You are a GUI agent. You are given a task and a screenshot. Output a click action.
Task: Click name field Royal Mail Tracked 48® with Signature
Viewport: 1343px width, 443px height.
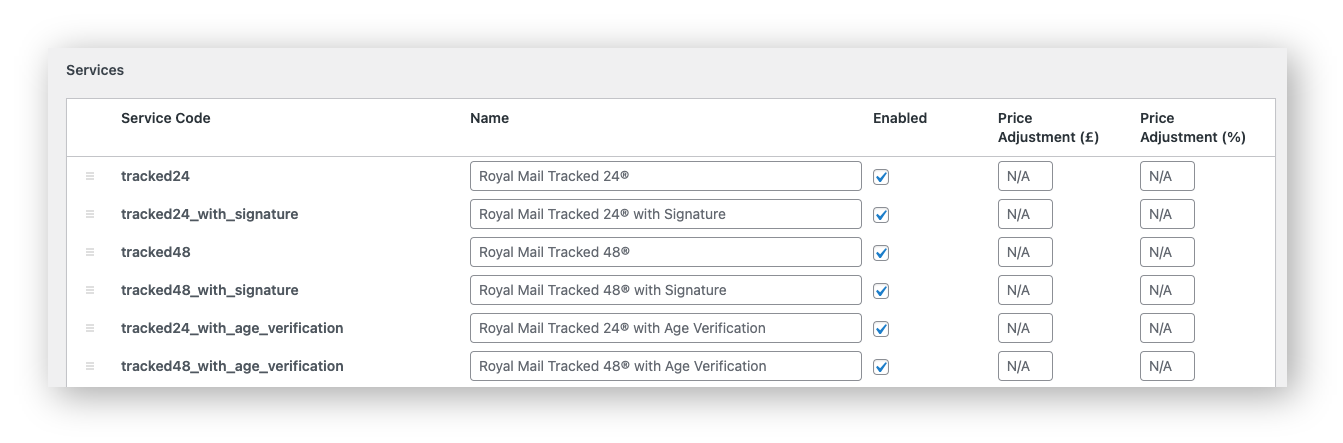click(x=666, y=290)
